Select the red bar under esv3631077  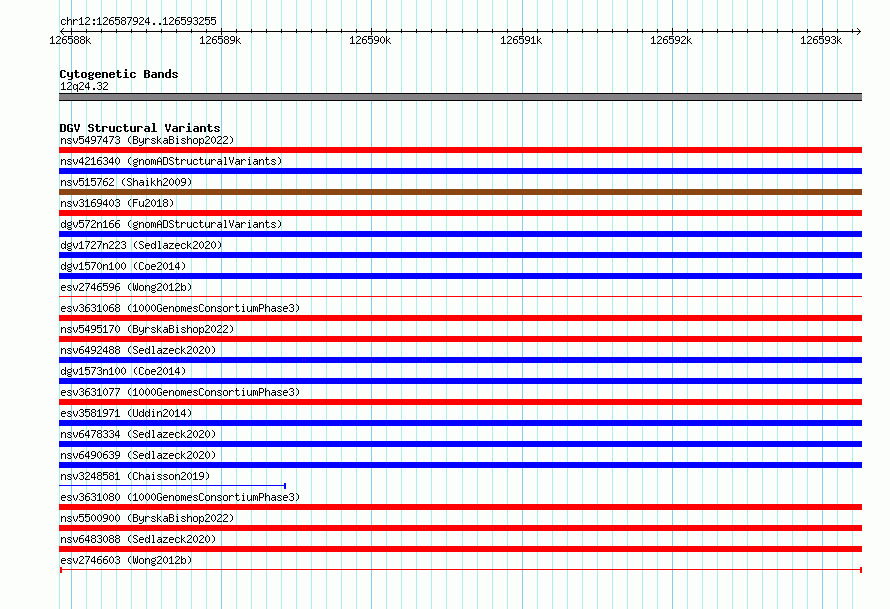tap(460, 402)
